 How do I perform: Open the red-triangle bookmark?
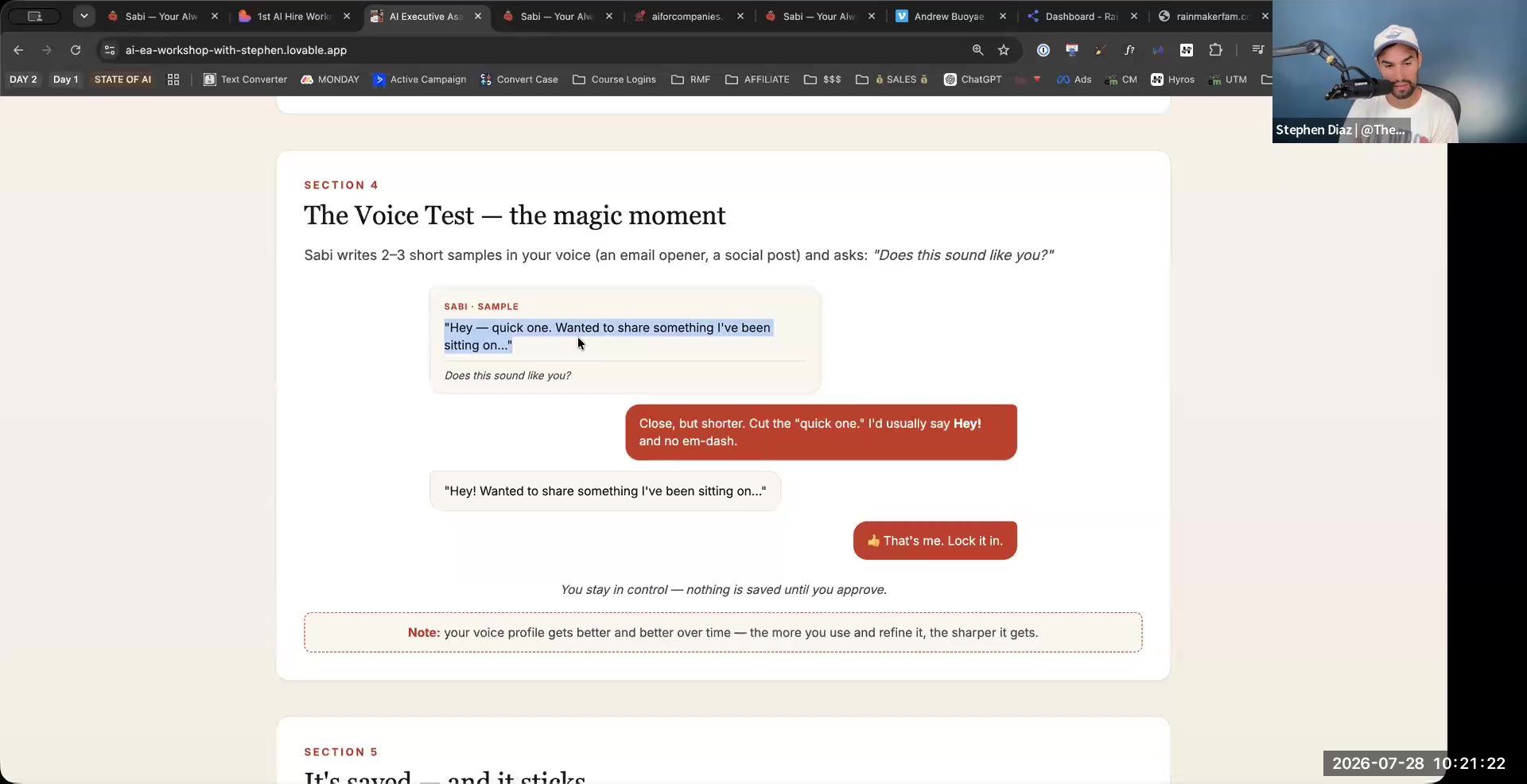(x=1037, y=80)
